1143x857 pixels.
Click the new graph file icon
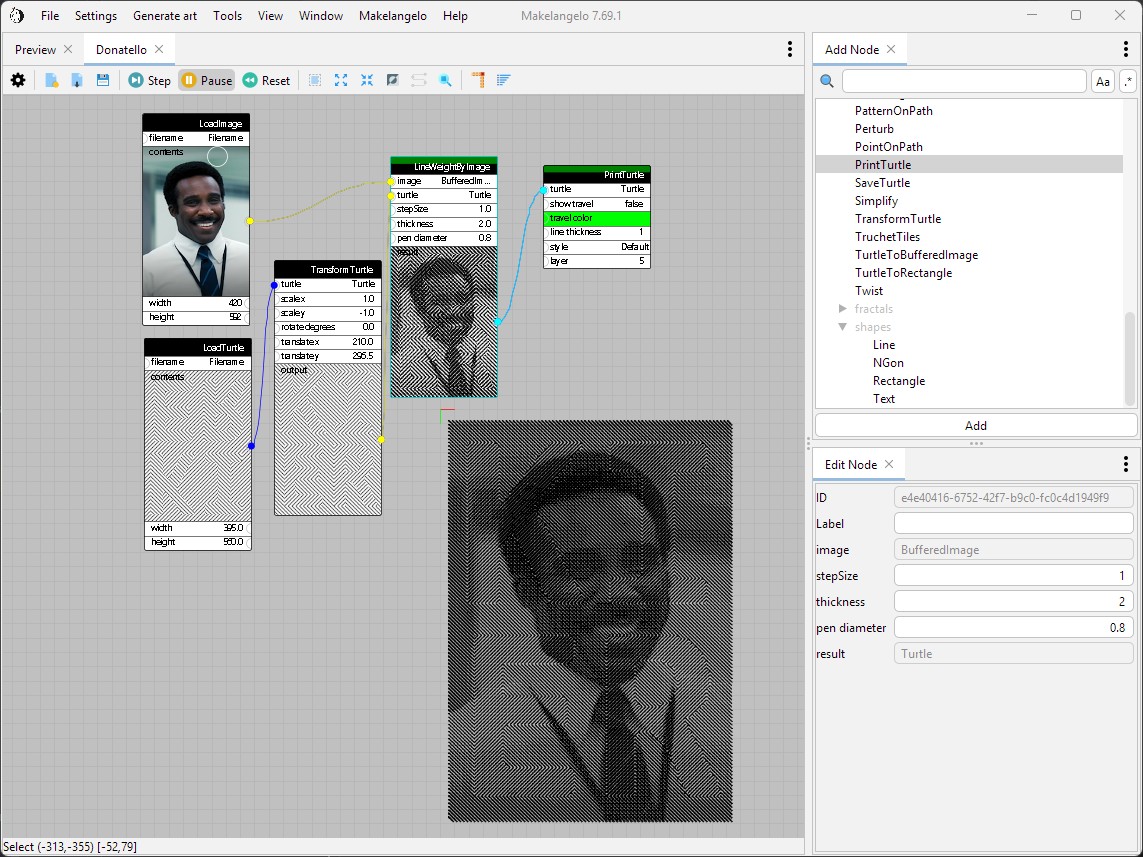point(51,80)
